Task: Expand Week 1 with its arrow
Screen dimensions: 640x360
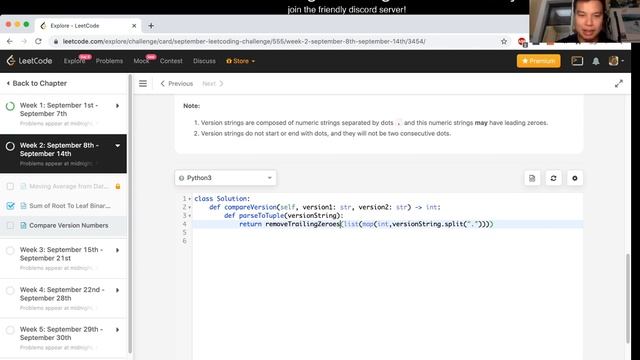Action: 118,106
